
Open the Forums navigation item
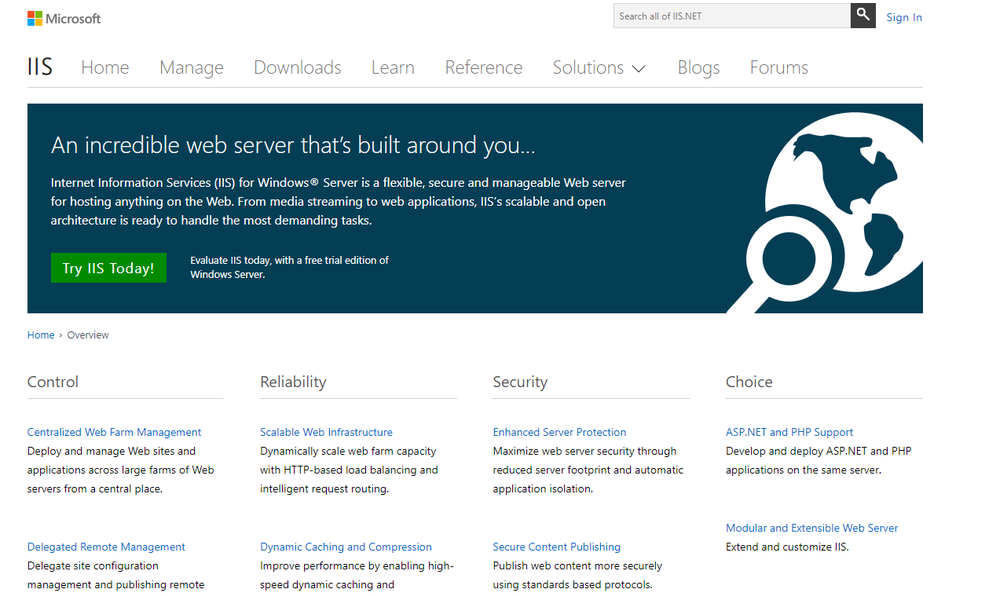(779, 68)
